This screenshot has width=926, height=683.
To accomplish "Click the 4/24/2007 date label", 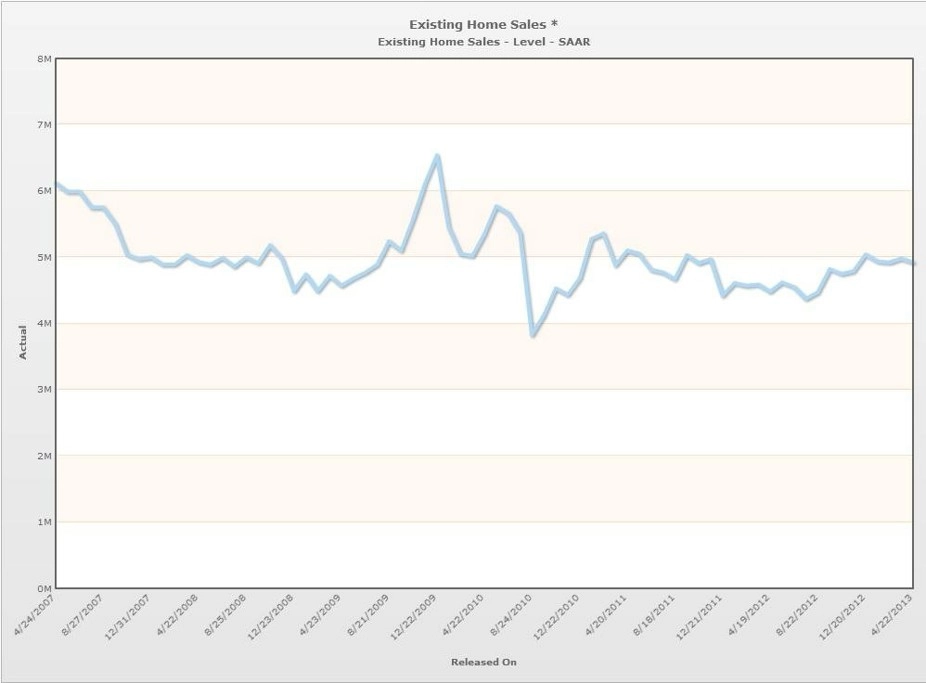I will (34, 615).
